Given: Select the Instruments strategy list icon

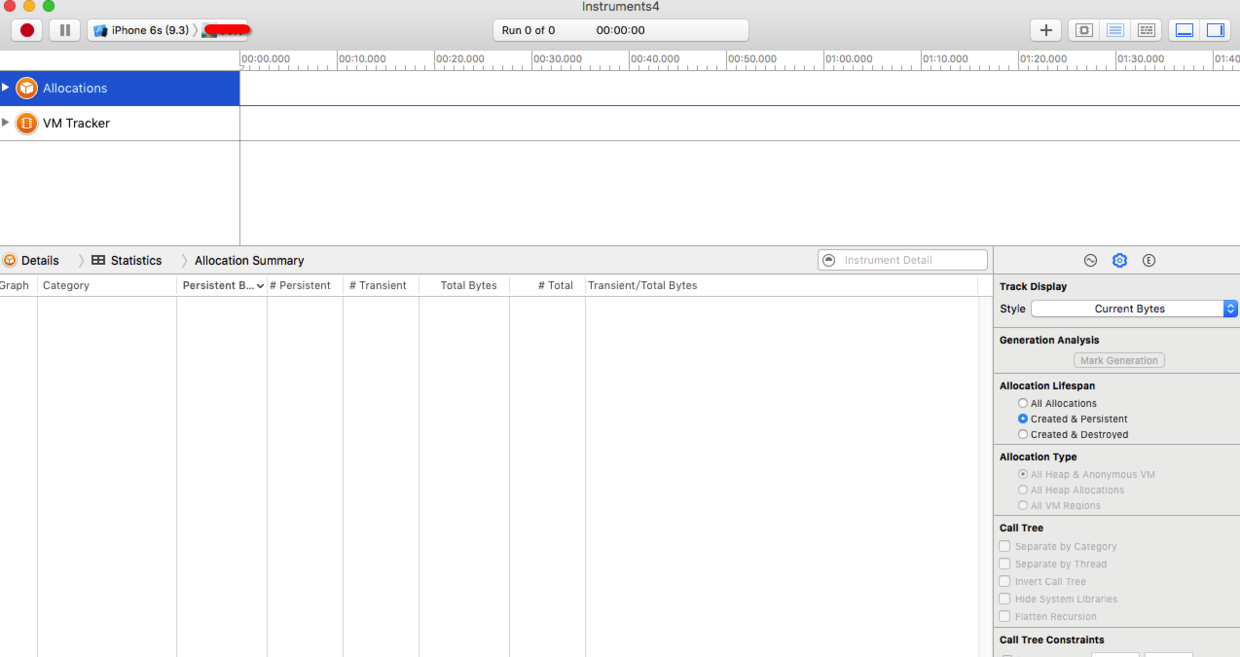Looking at the screenshot, I should pos(1115,30).
